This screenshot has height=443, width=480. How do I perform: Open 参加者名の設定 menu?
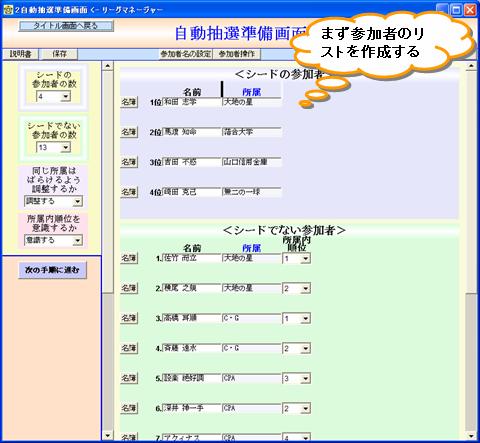185,54
